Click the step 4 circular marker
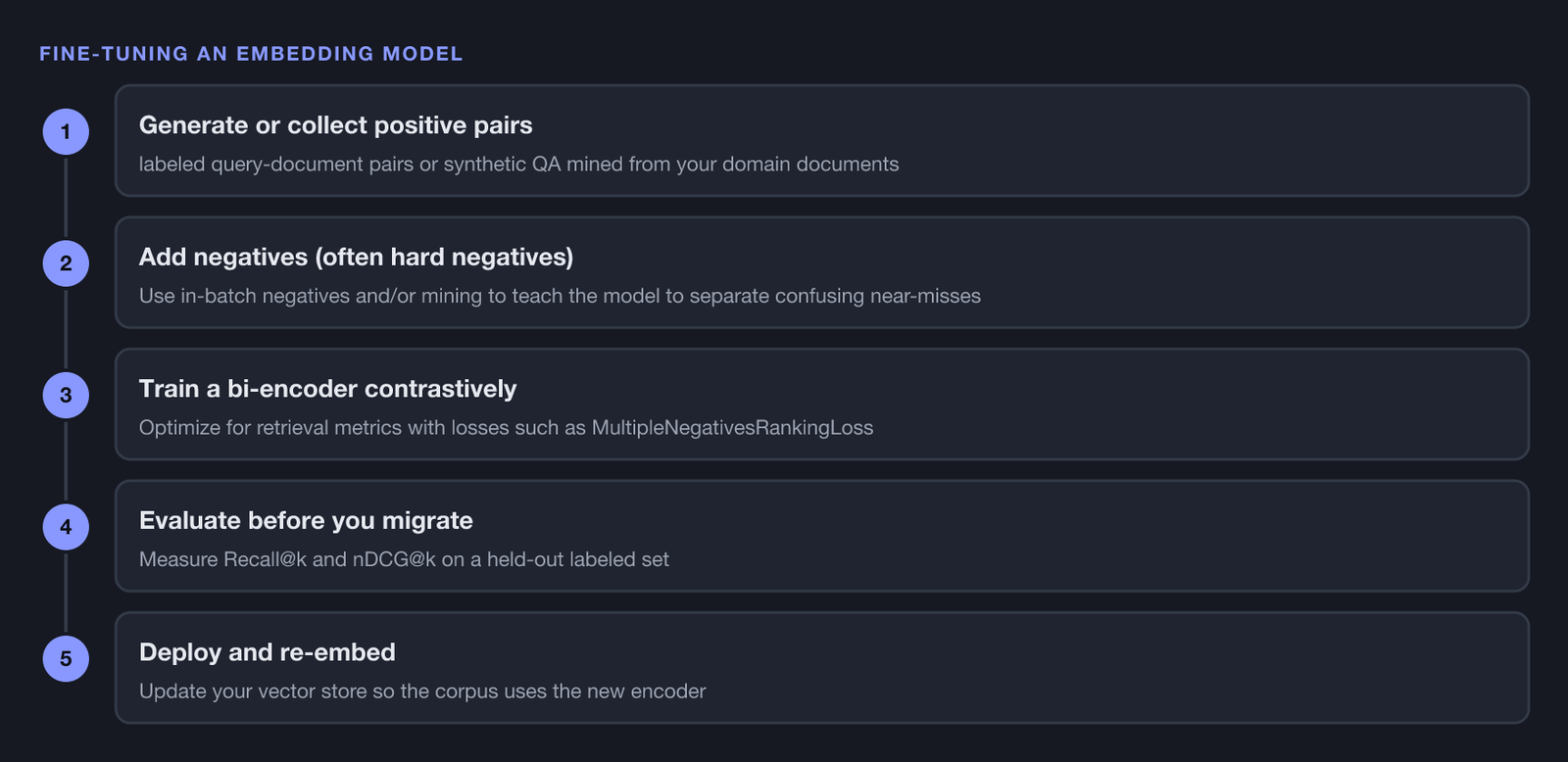The image size is (1568, 762). tap(66, 527)
